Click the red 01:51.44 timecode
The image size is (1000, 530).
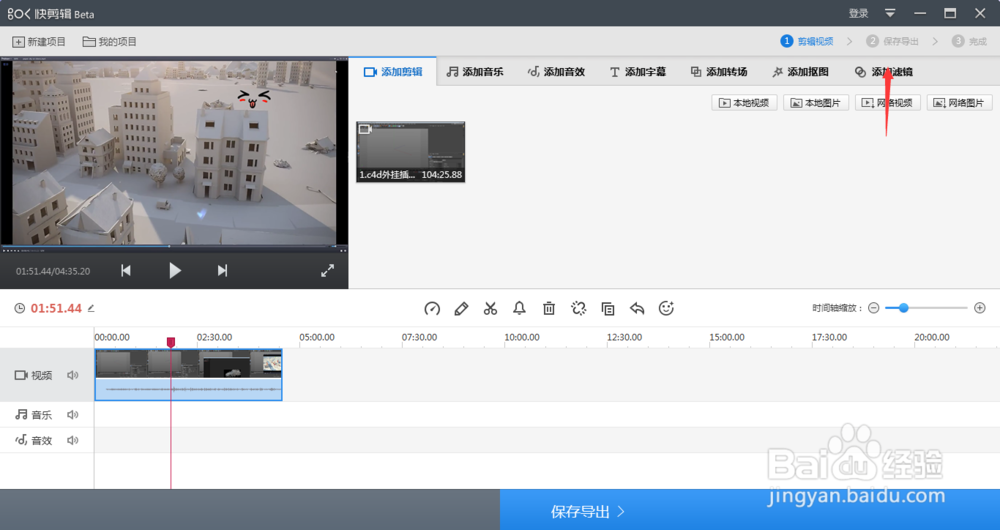pyautogui.click(x=56, y=309)
